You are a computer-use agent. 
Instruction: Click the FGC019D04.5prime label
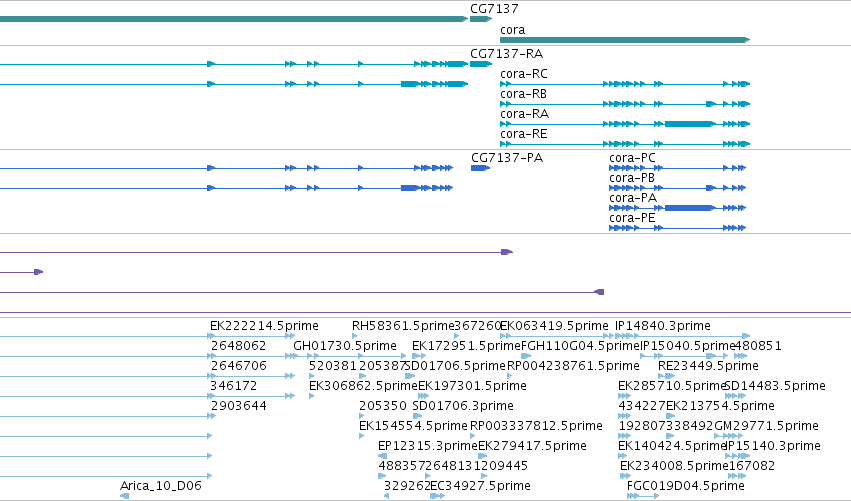tap(685, 486)
